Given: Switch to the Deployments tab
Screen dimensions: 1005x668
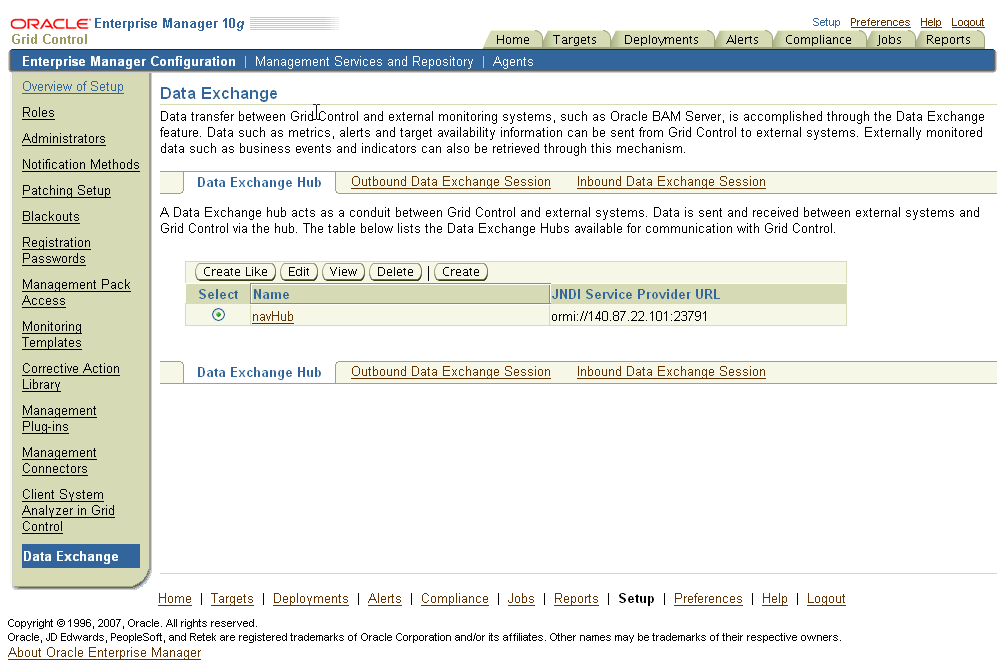Looking at the screenshot, I should point(661,40).
